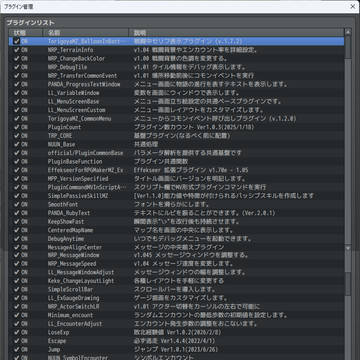Click the 説明 column header
The width and height of the screenshot is (360, 360).
[236, 33]
